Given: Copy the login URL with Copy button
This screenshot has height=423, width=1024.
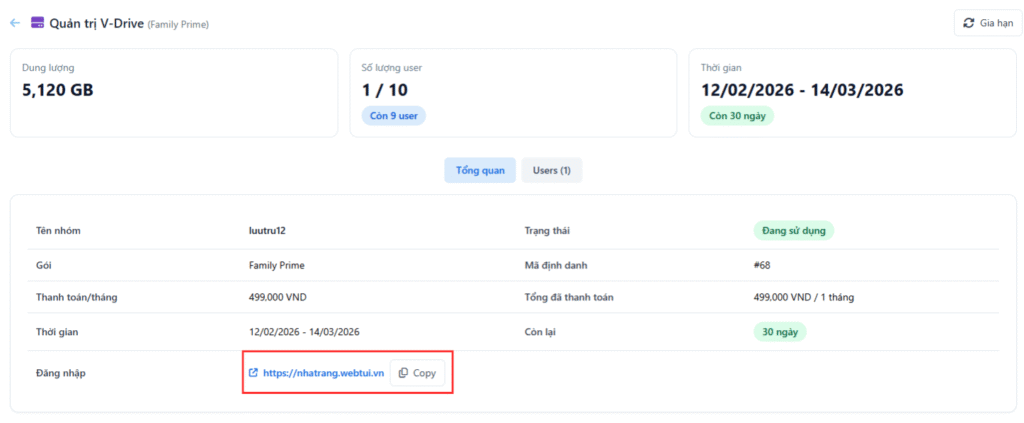Looking at the screenshot, I should (x=417, y=373).
